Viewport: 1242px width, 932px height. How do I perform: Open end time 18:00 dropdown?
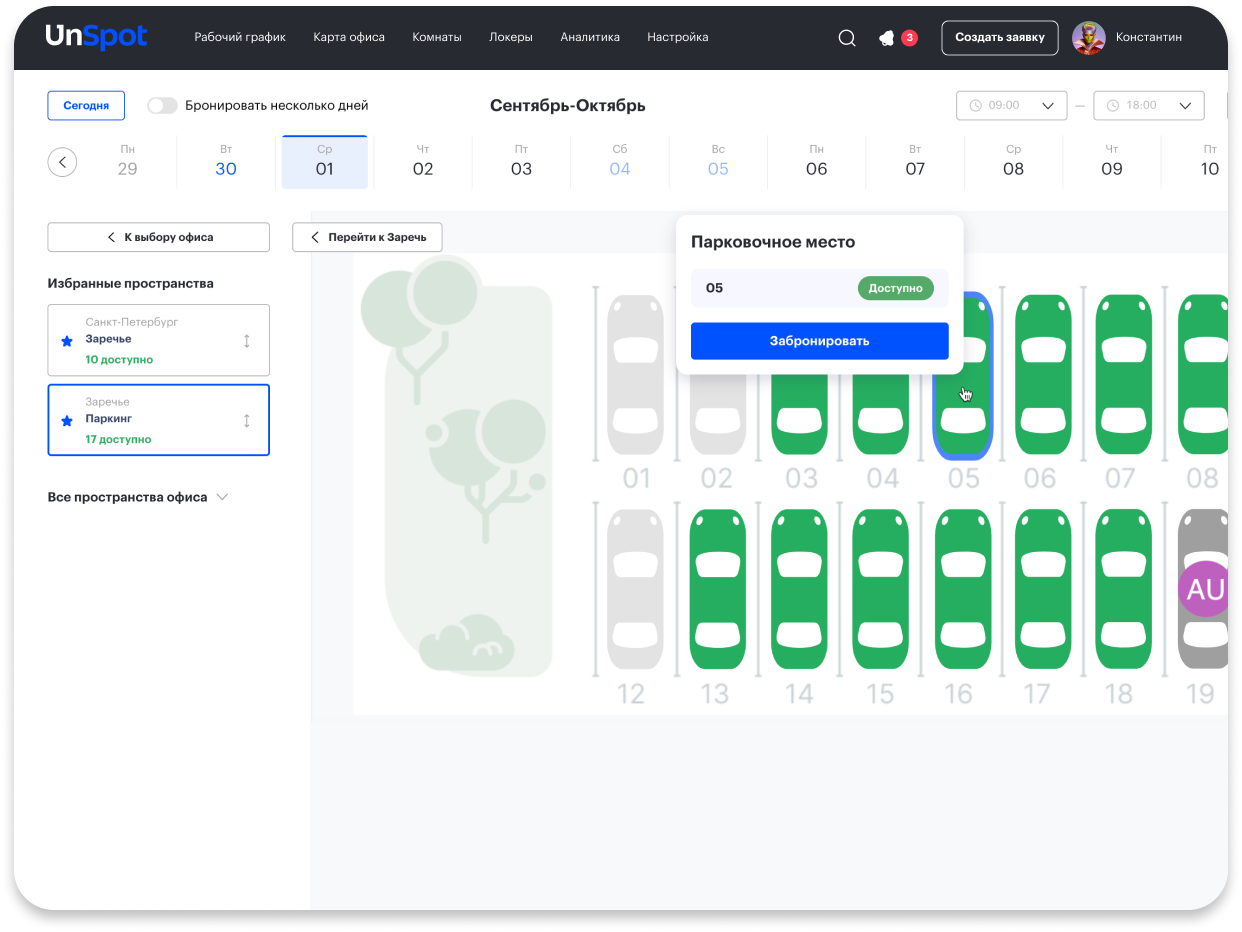tap(1148, 105)
